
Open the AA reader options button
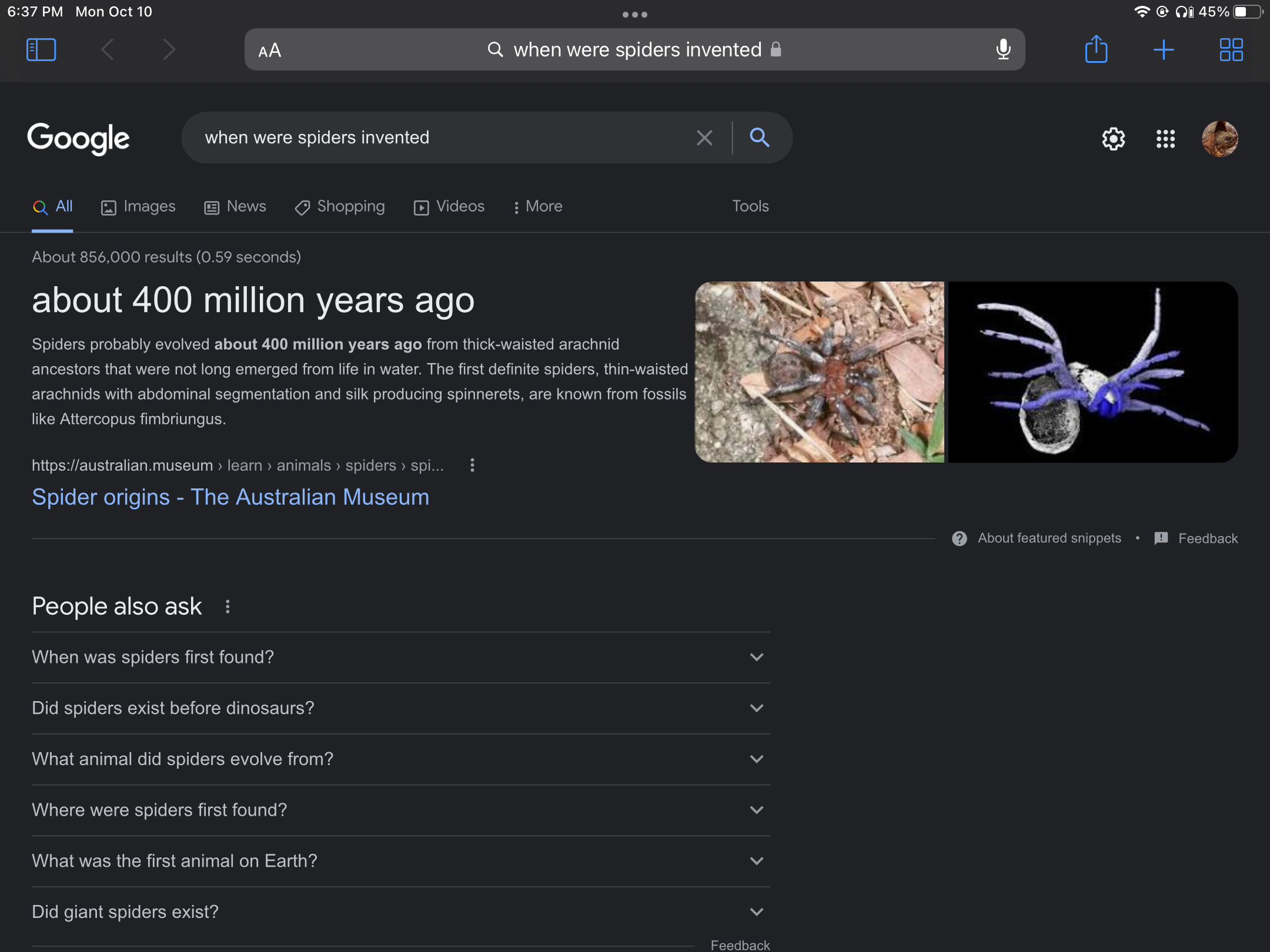point(270,51)
